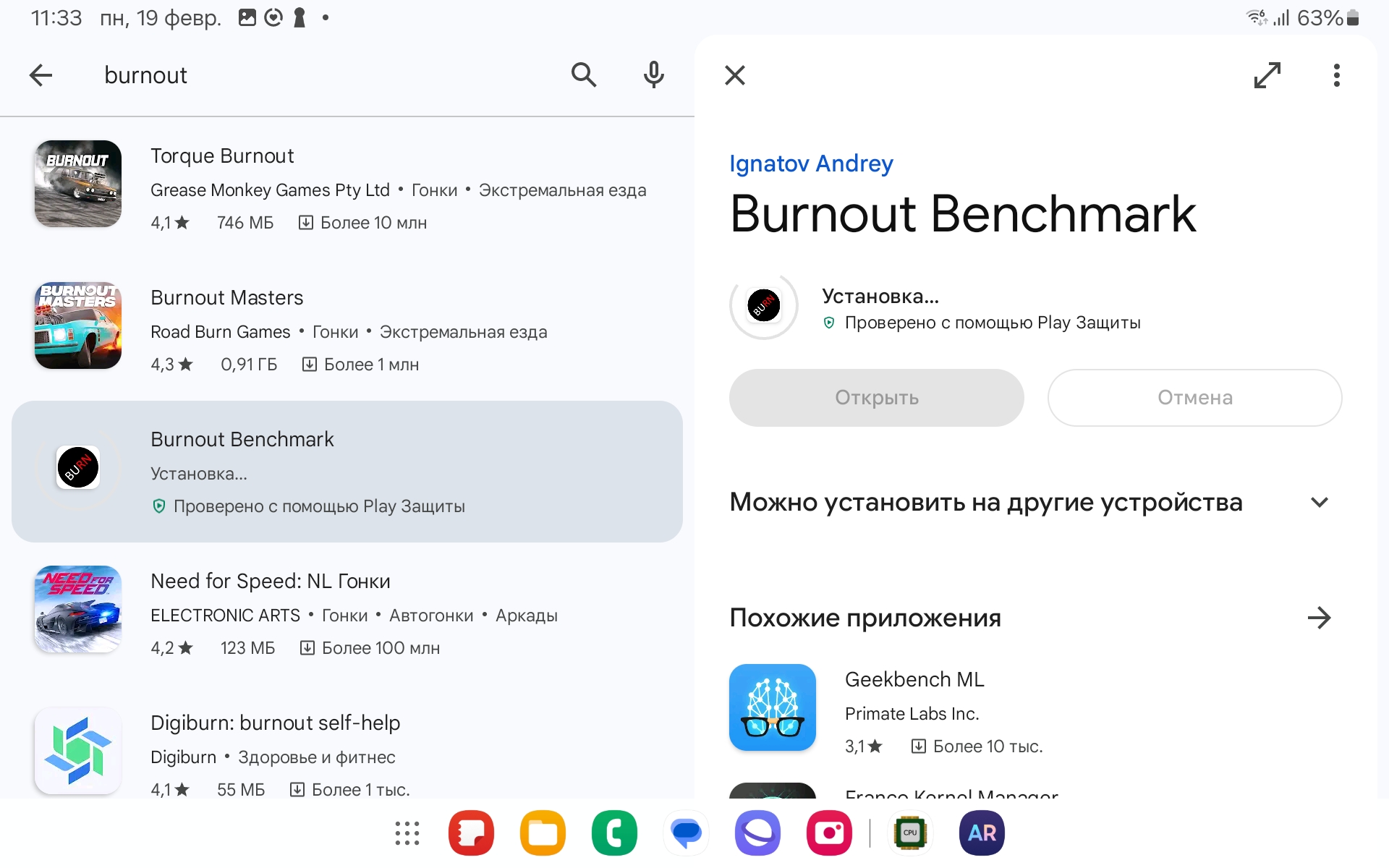This screenshot has width=1389, height=868.
Task: Open the app drawer grid icon
Action: pos(407,833)
